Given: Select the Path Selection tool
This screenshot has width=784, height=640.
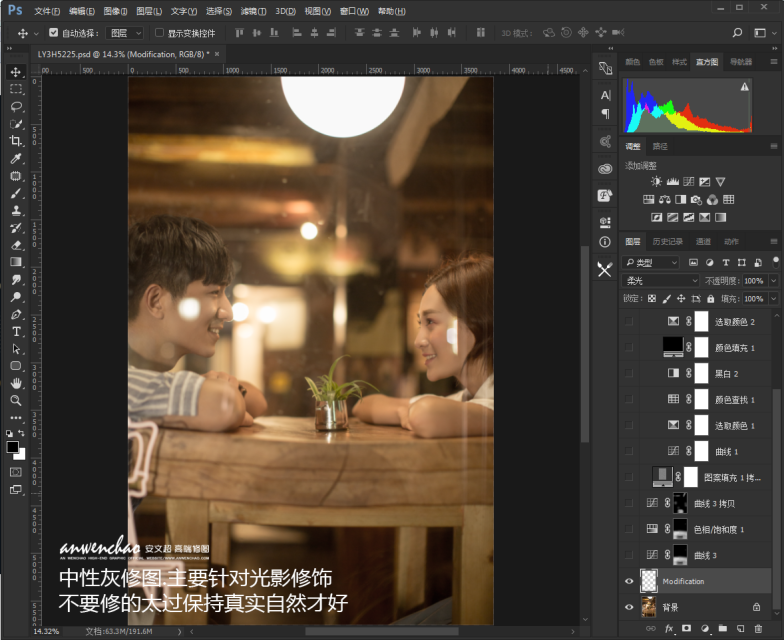Looking at the screenshot, I should (x=16, y=348).
